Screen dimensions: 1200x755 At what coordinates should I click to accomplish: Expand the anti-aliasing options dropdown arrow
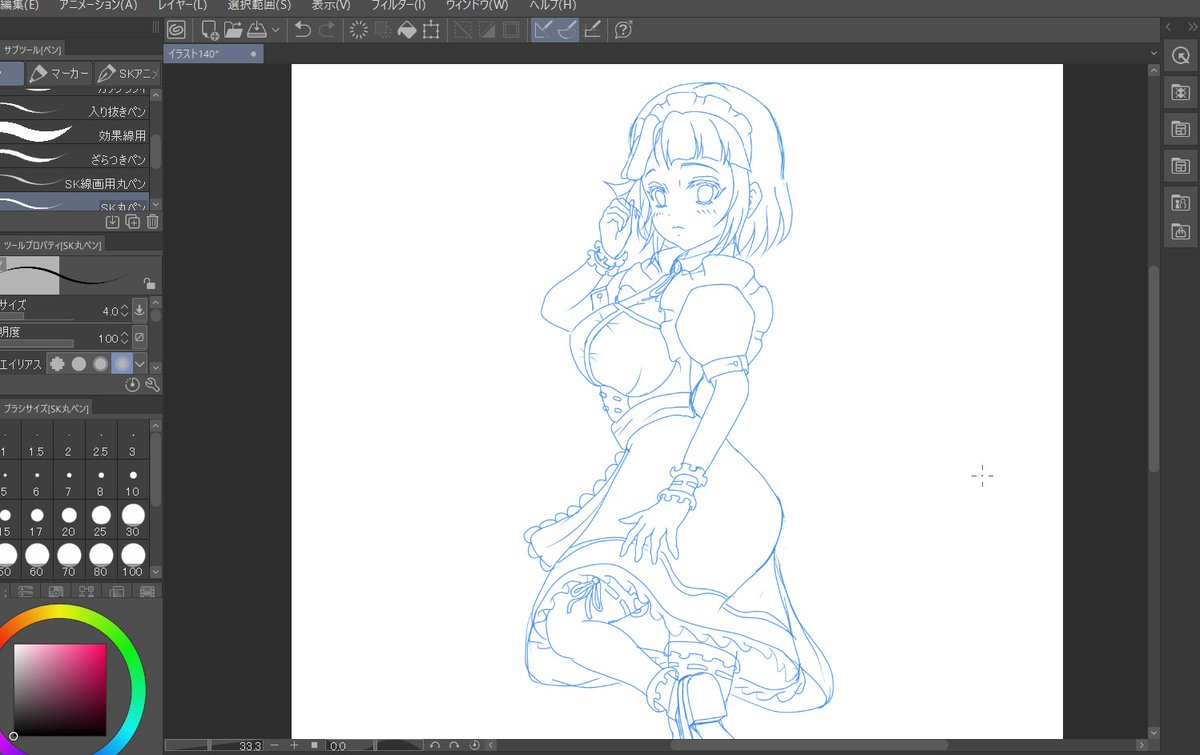point(141,364)
